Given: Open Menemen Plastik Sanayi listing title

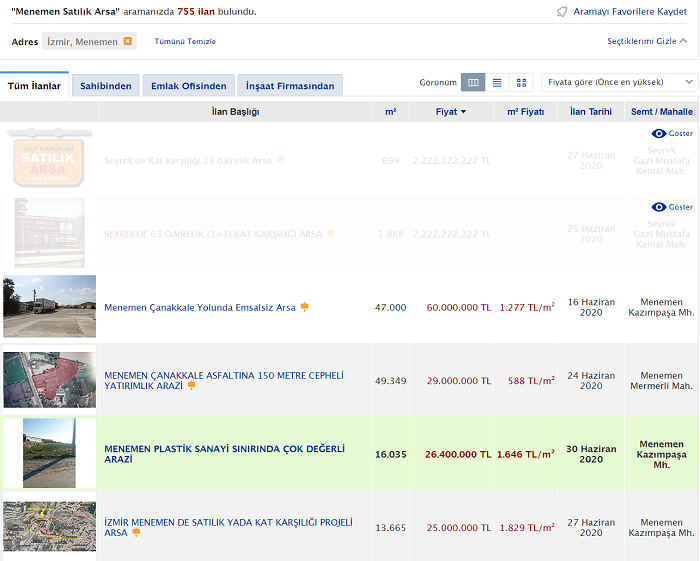Looking at the screenshot, I should [x=225, y=453].
